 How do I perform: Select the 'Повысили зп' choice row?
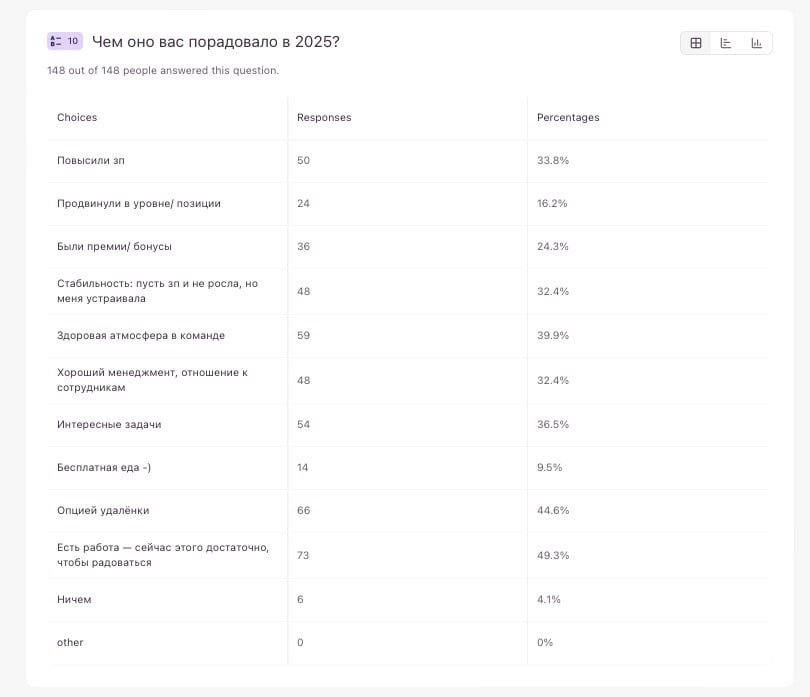pyautogui.click(x=91, y=160)
